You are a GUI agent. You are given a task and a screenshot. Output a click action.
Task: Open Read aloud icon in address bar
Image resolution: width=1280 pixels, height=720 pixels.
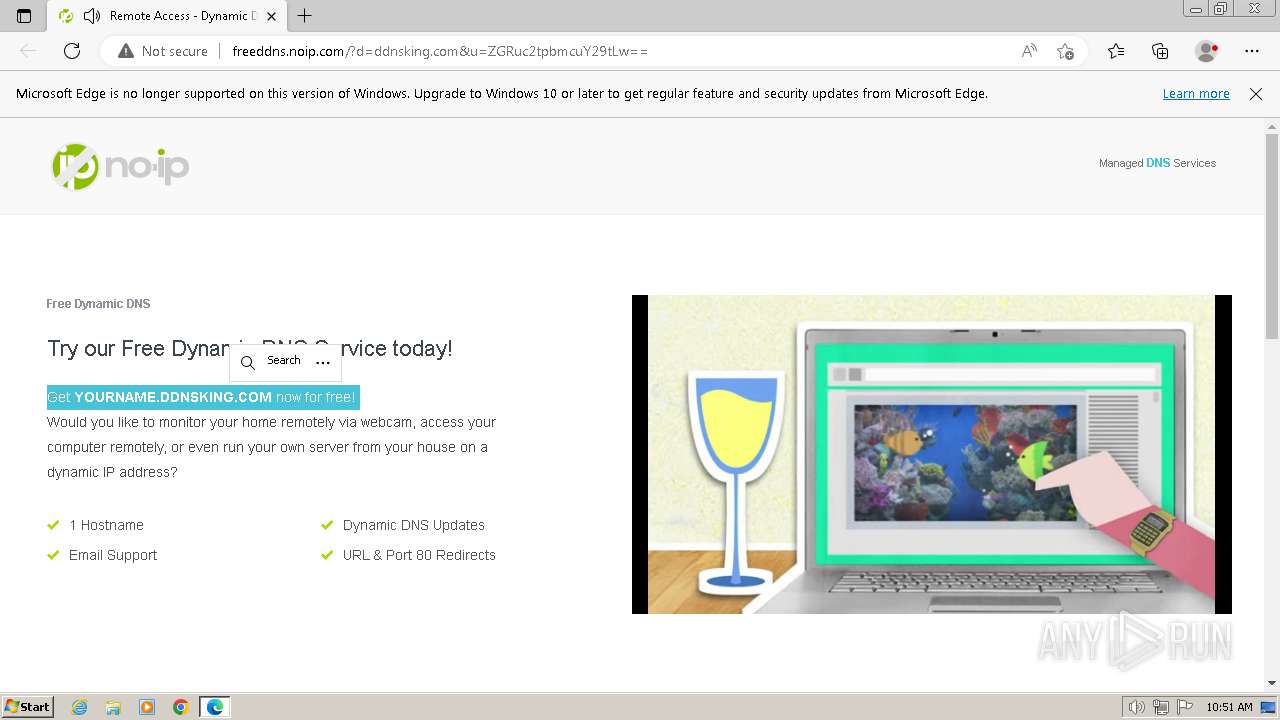tap(1029, 51)
